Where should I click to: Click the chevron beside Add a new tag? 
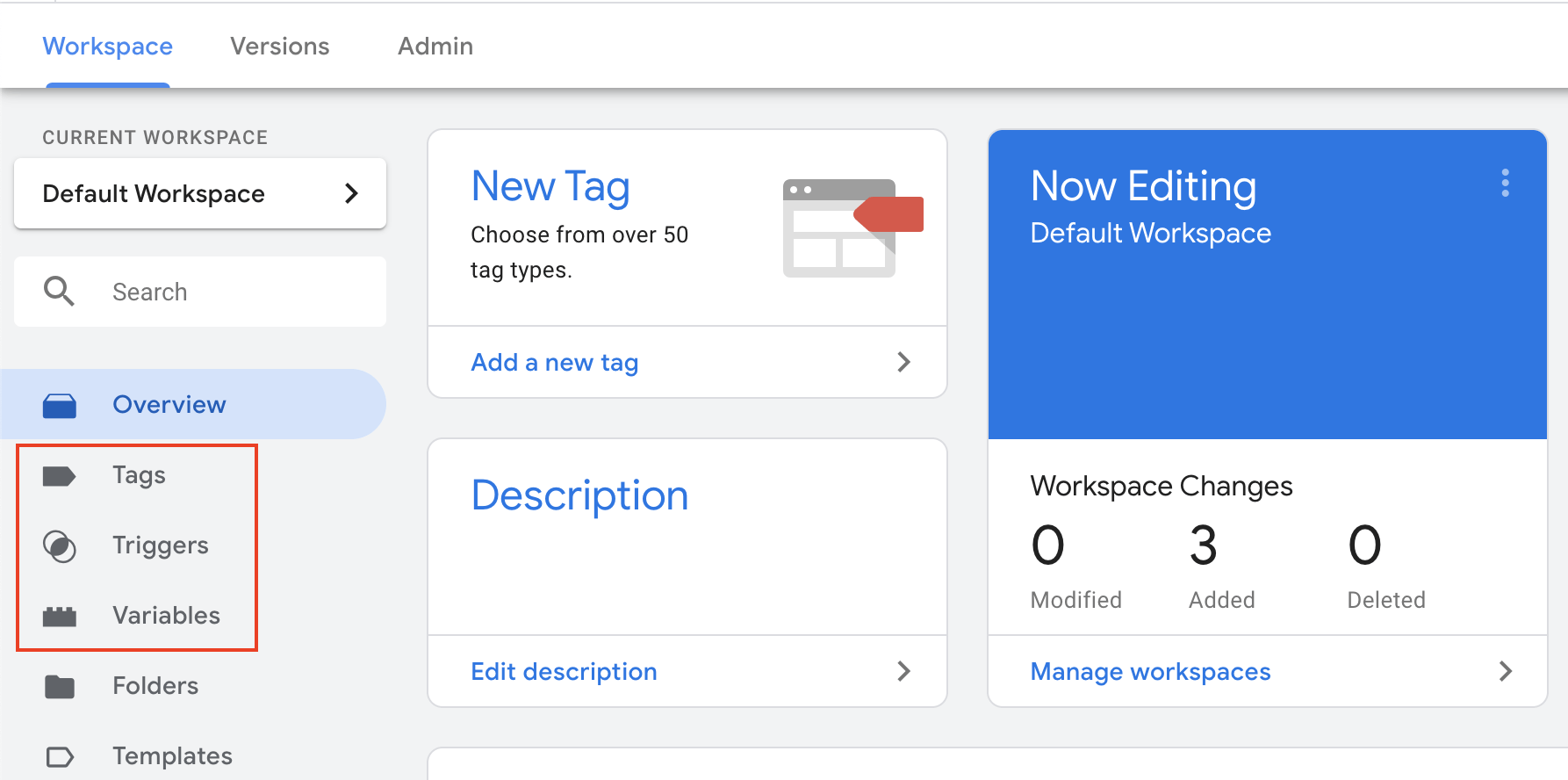coord(903,362)
